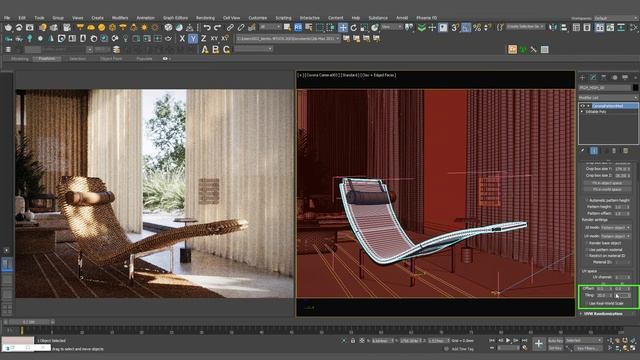
Task: Click the teapot icon at toolbar start
Action: 9,27
